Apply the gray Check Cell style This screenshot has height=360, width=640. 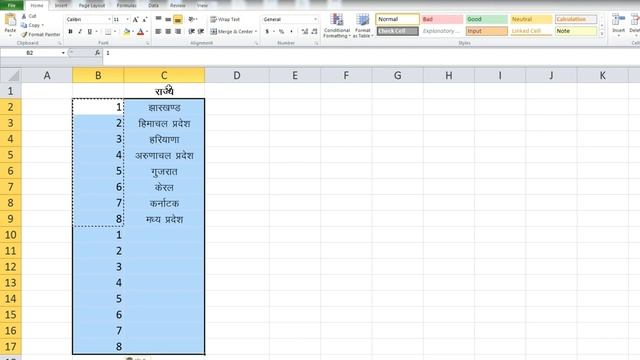tap(398, 31)
